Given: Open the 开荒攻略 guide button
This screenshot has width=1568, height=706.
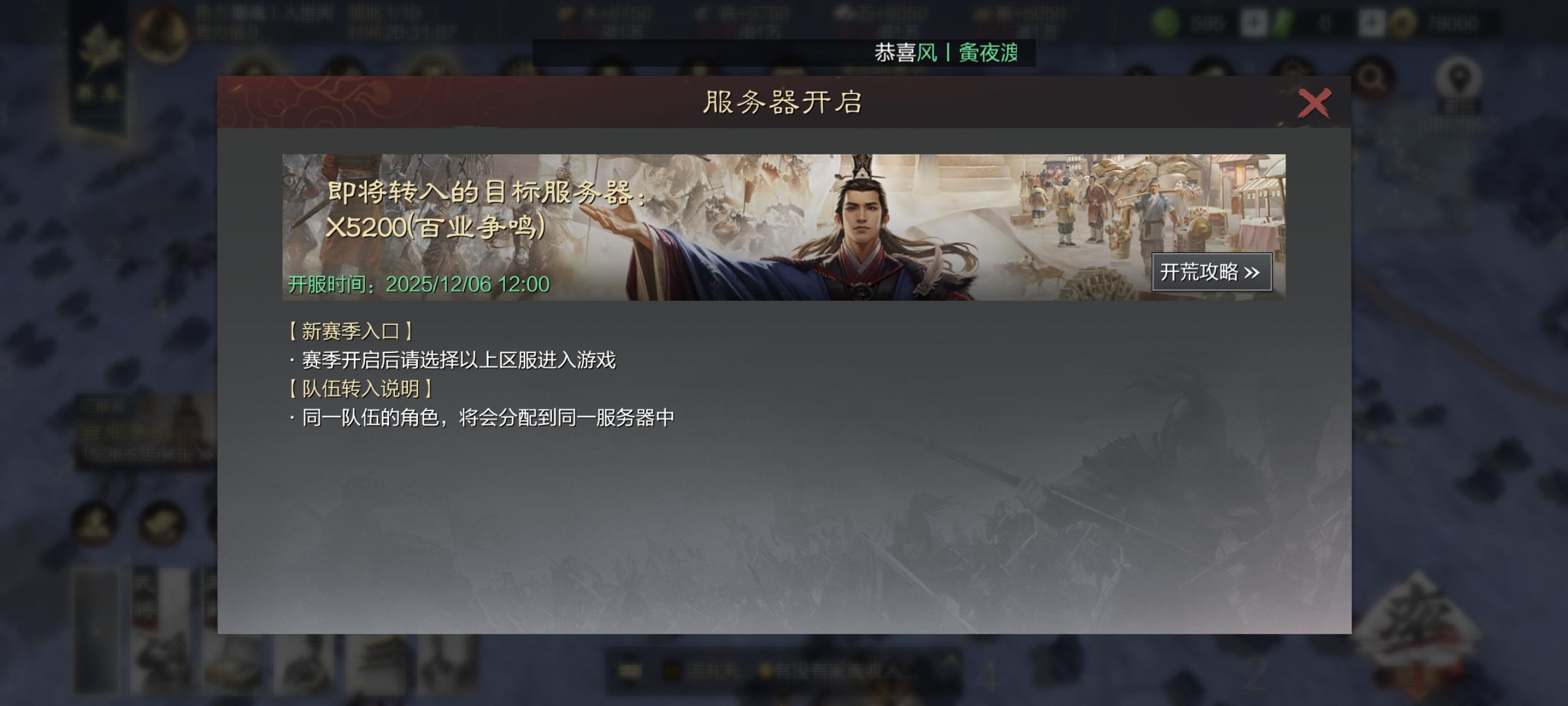Looking at the screenshot, I should pyautogui.click(x=1211, y=272).
